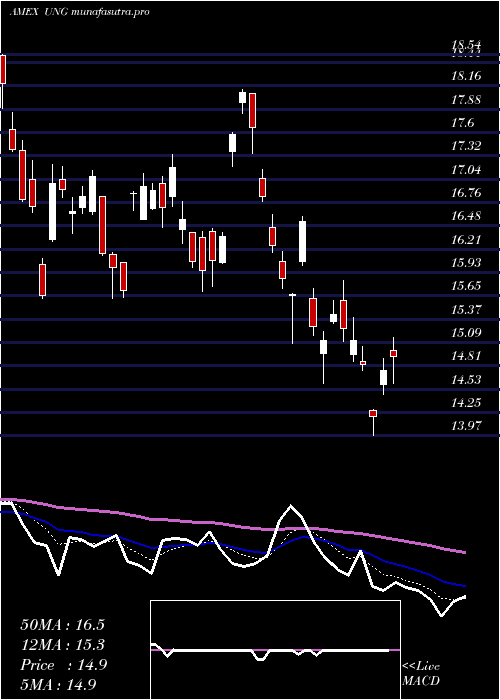The height and width of the screenshot is (700, 500).
Task: Select the 16.76 price axis label
Action: click(466, 193)
